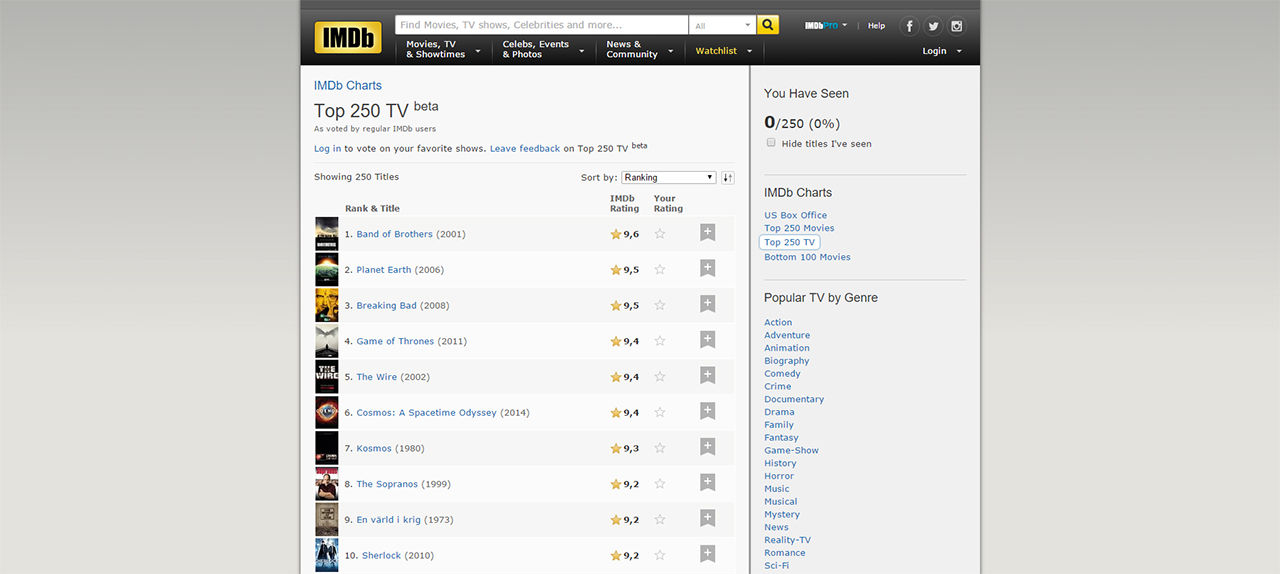This screenshot has height=574, width=1280.
Task: Open IMDb Instagram page icon
Action: coord(957,27)
